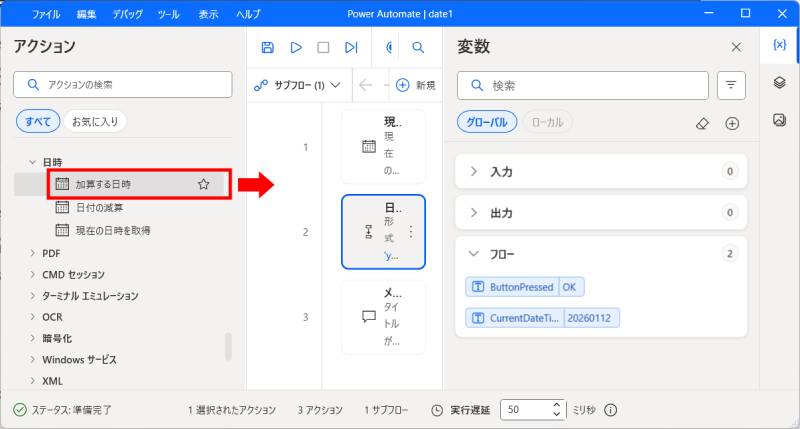The height and width of the screenshot is (429, 800).
Task: Run the flow with the play icon
Action: coord(295,47)
